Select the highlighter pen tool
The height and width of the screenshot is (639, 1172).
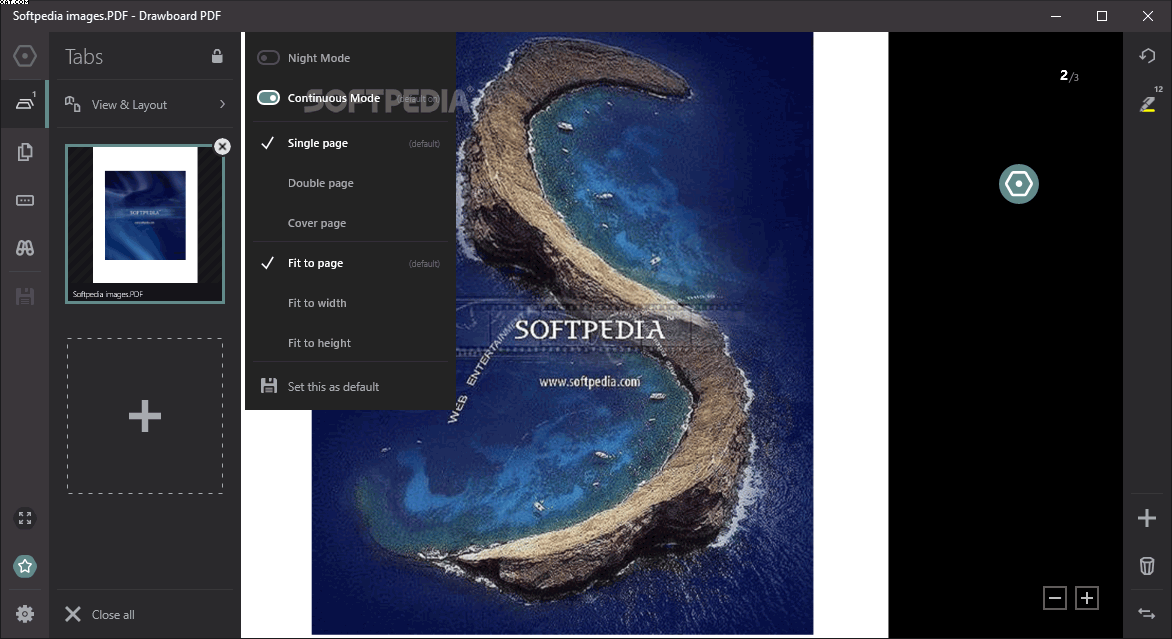click(x=1147, y=104)
